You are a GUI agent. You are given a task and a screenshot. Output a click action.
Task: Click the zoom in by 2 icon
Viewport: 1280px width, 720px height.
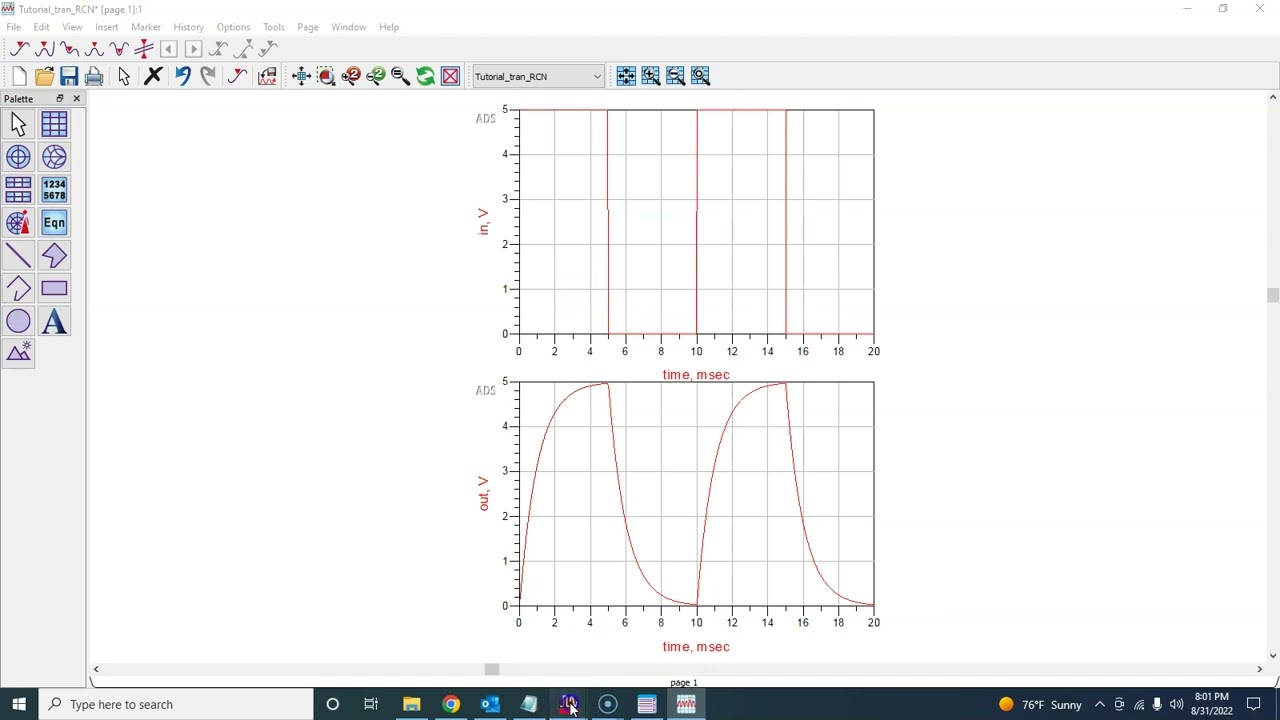tap(351, 77)
